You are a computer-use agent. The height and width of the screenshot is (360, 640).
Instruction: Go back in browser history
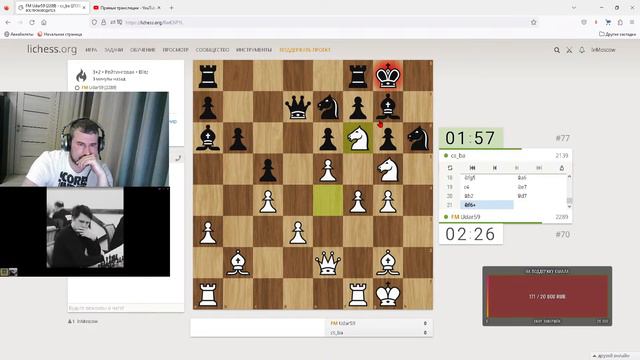click(8, 22)
